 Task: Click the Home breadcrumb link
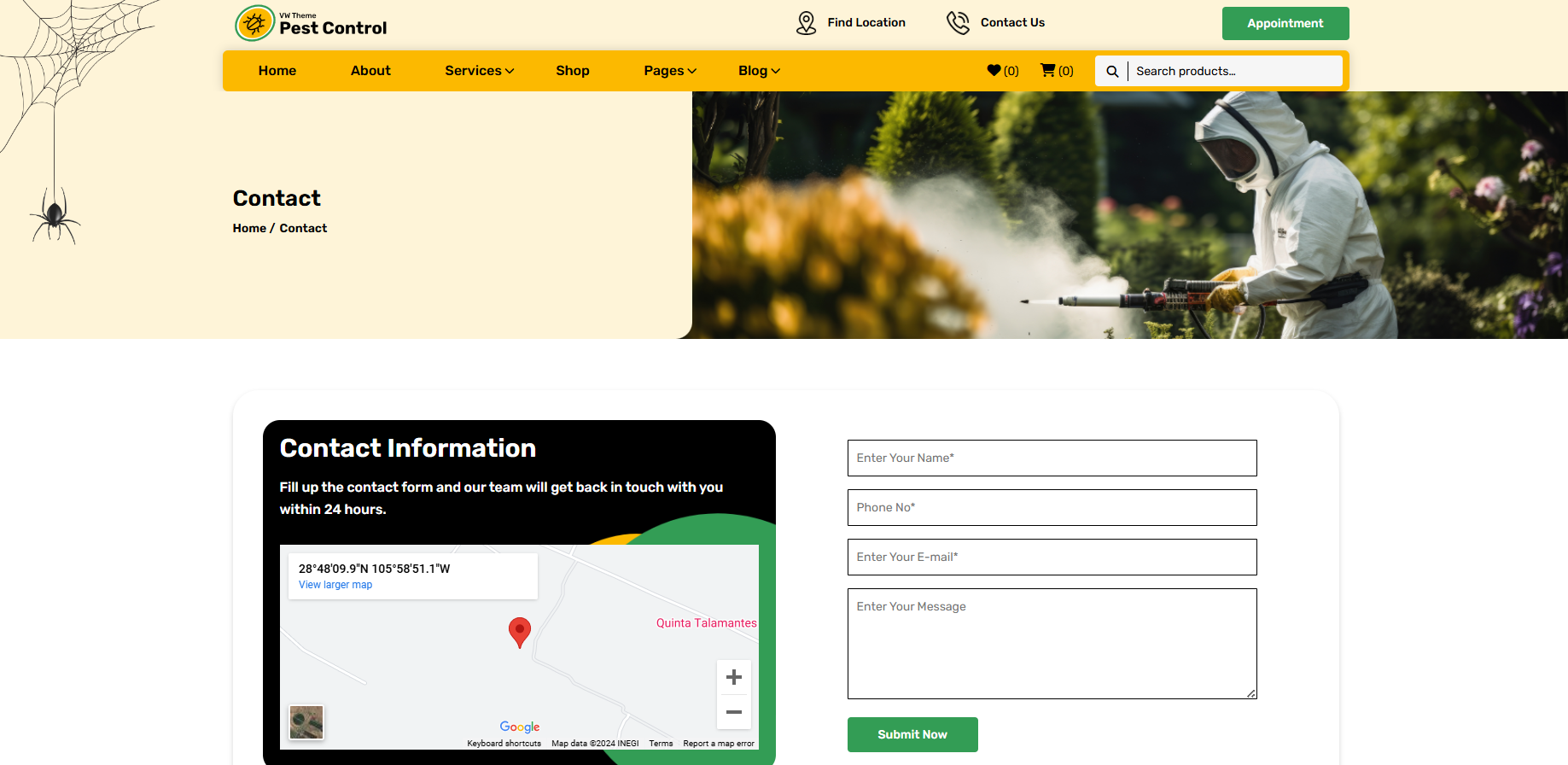coord(249,228)
